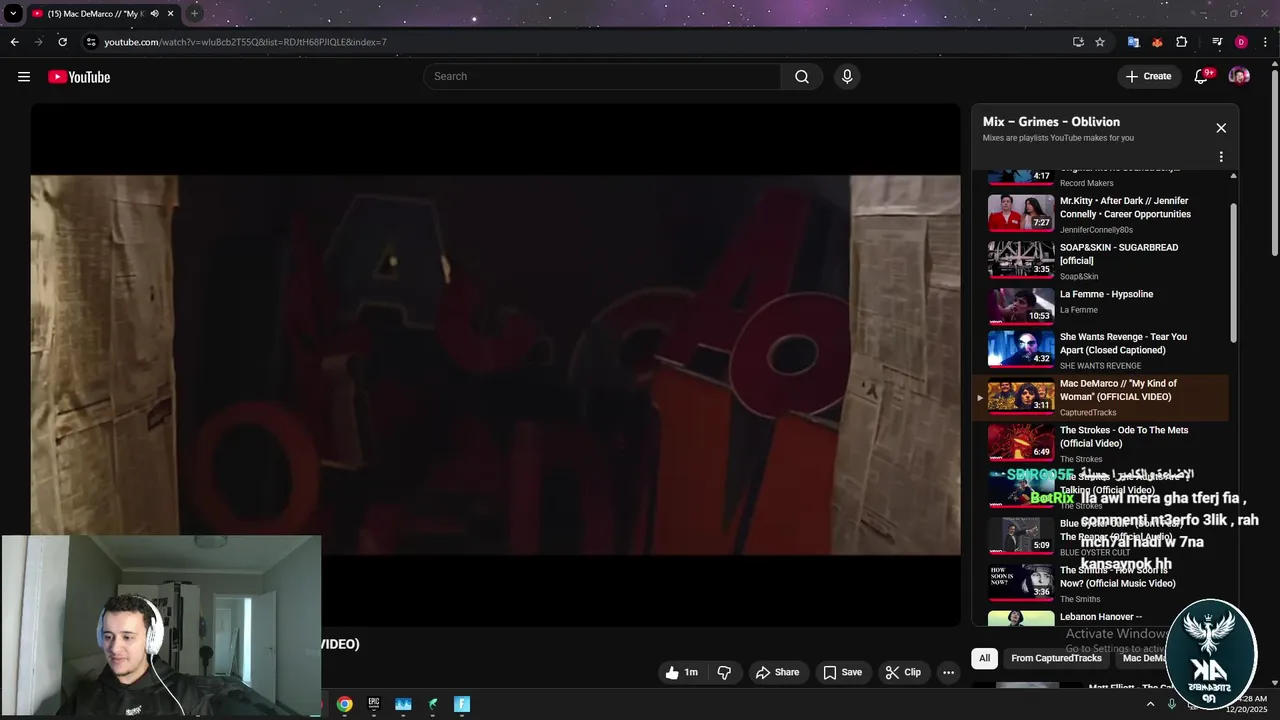Open Mix playlist three-dot options menu

pos(1221,157)
